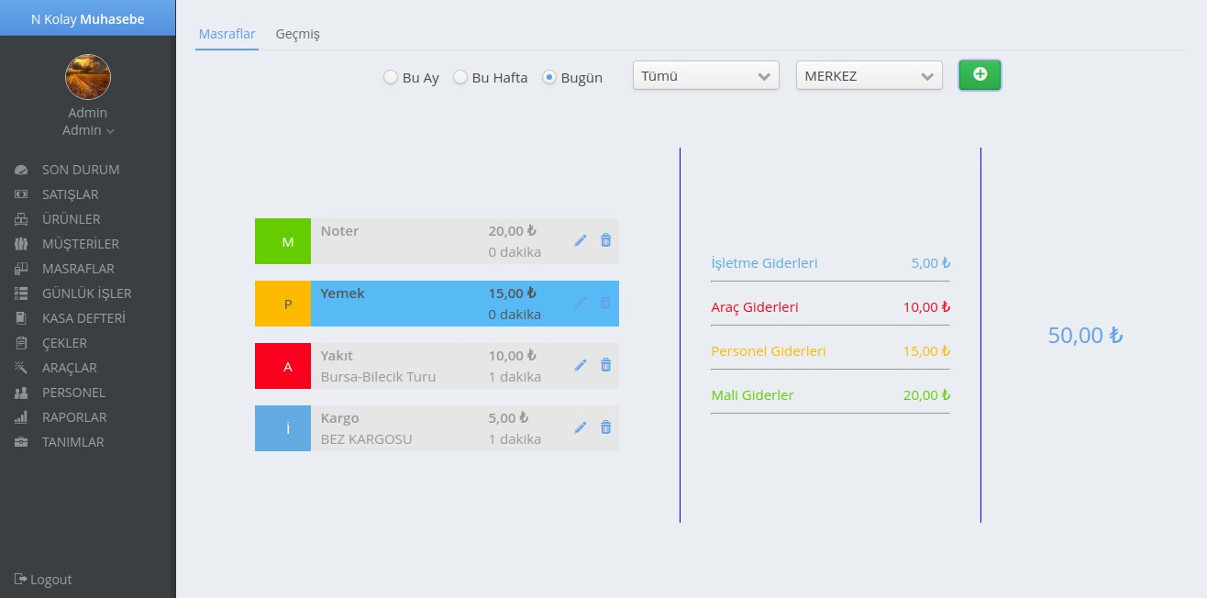Remove the Yakıt expense with trash icon
The height and width of the screenshot is (598, 1207).
pos(605,365)
